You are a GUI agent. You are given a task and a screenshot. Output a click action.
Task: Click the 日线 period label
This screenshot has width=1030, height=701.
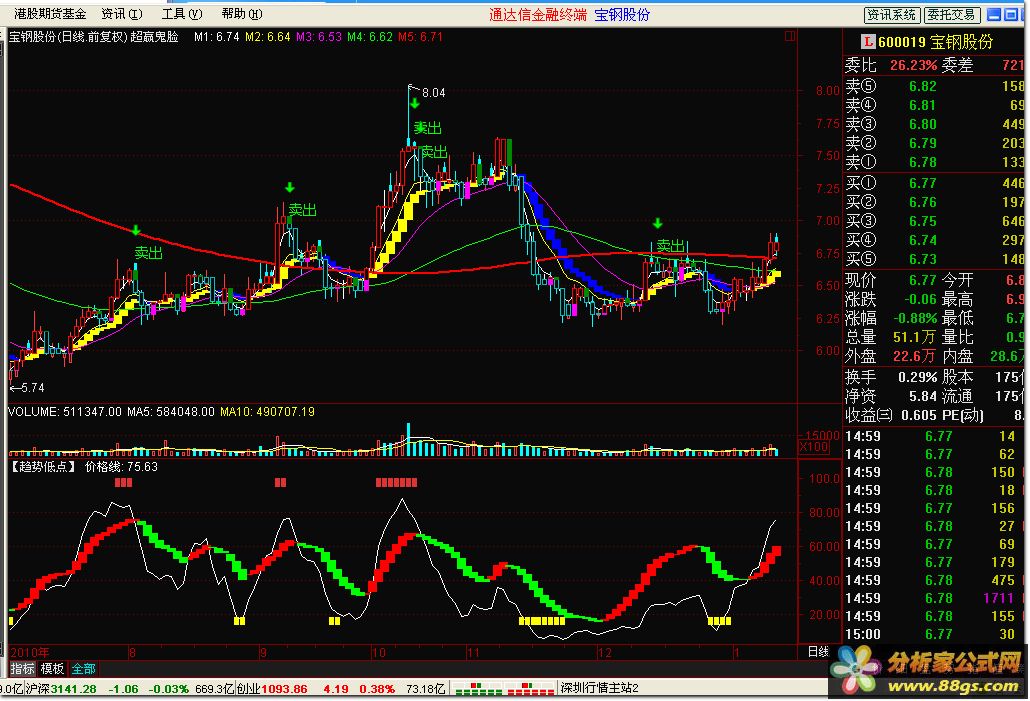pyautogui.click(x=818, y=652)
